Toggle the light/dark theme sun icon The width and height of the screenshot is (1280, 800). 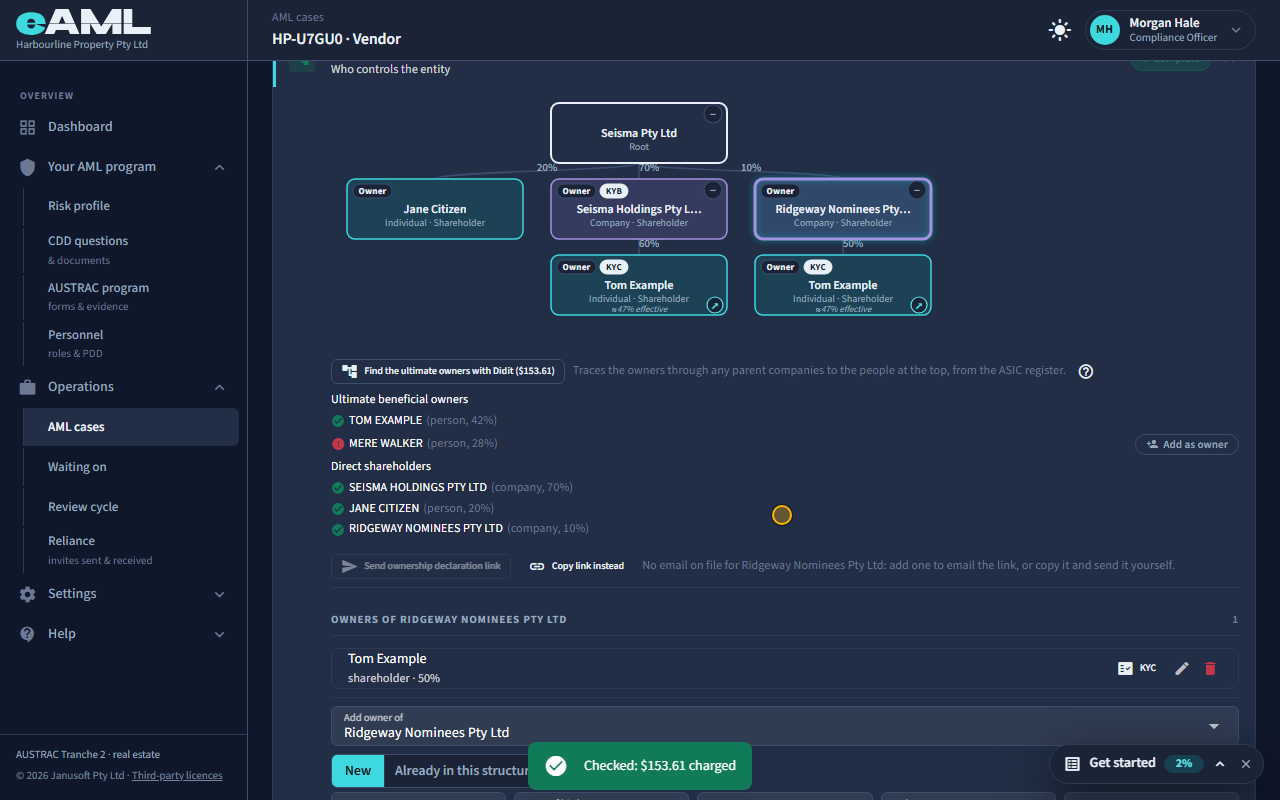[1060, 30]
